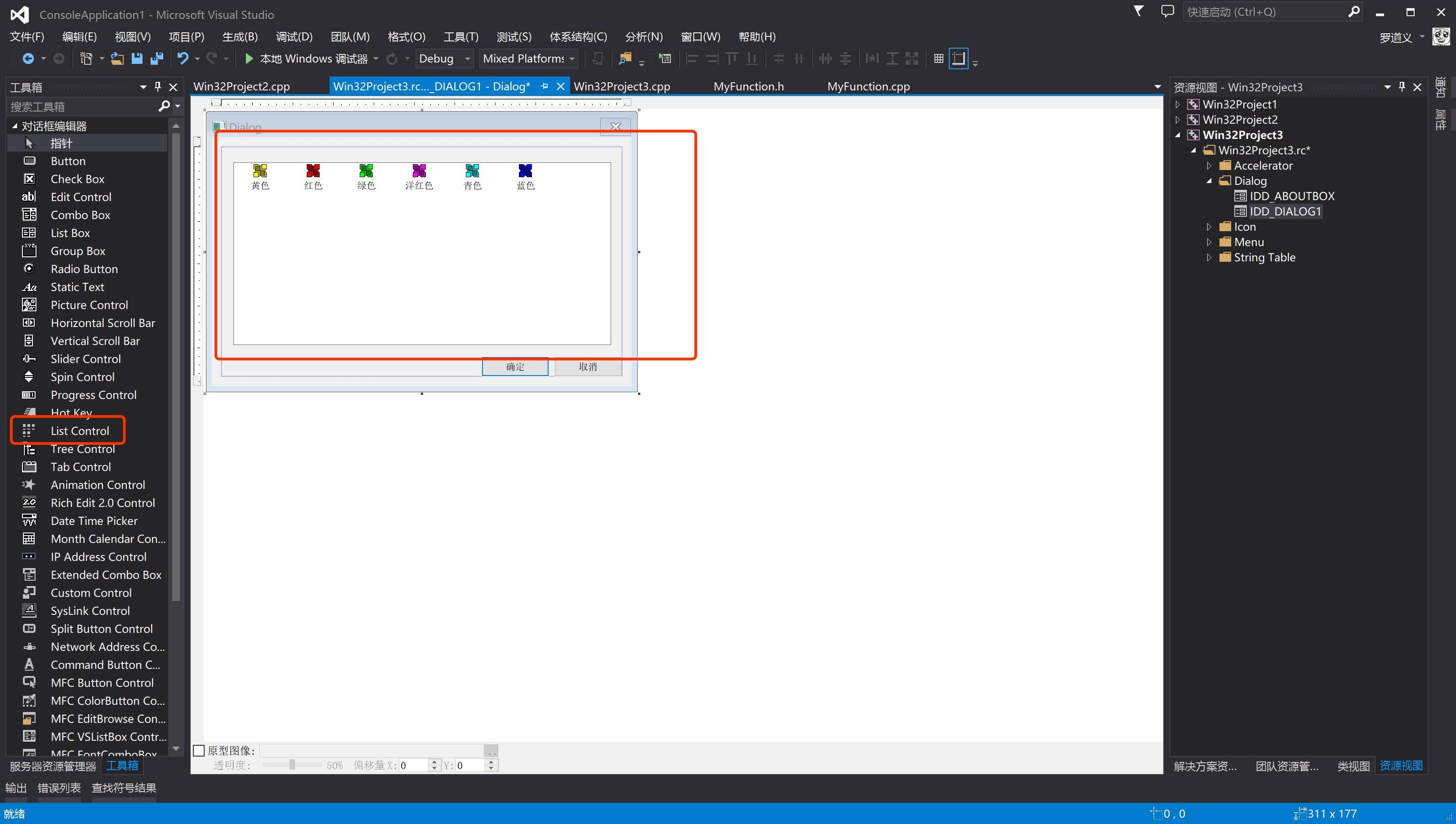This screenshot has width=1456, height=824.
Task: Click the Save file toolbar icon
Action: click(x=136, y=58)
